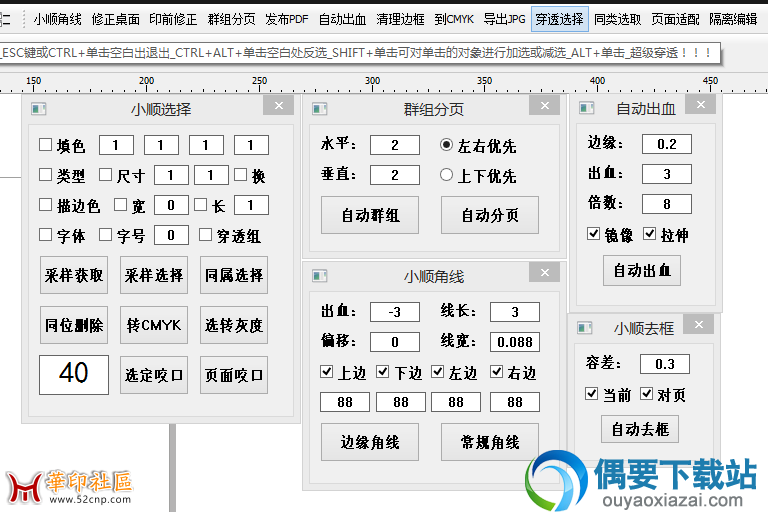This screenshot has height=512, width=768.
Task: Uncheck the 镜像 checkbox
Action: pos(593,234)
